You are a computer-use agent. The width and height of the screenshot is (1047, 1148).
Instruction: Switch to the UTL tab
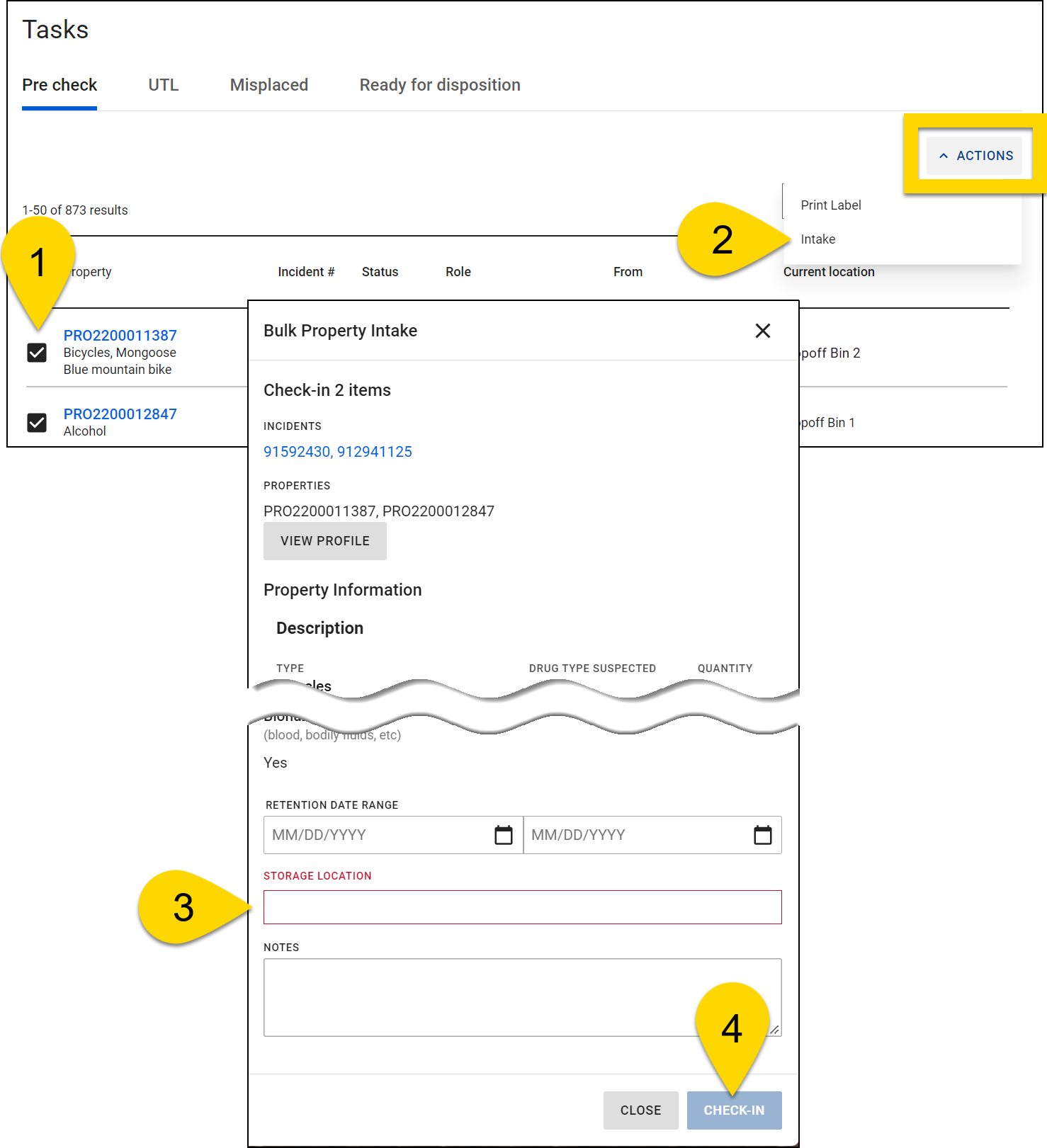point(164,85)
